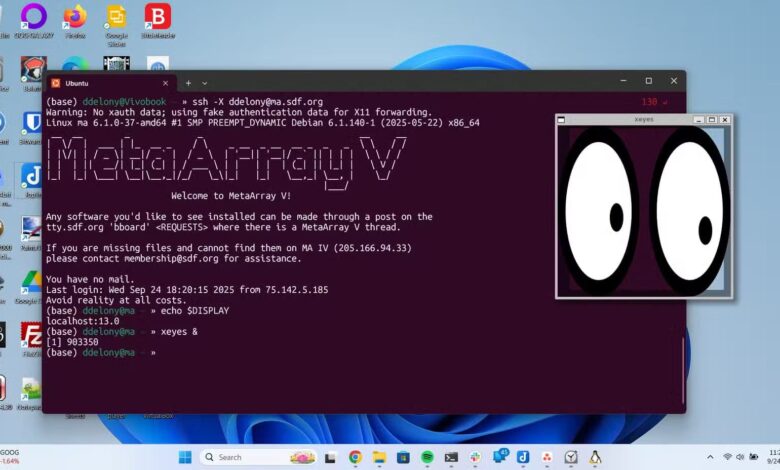Click the GOOG stock widget on taskbar
Image resolution: width=780 pixels, height=470 pixels.
click(x=10, y=457)
